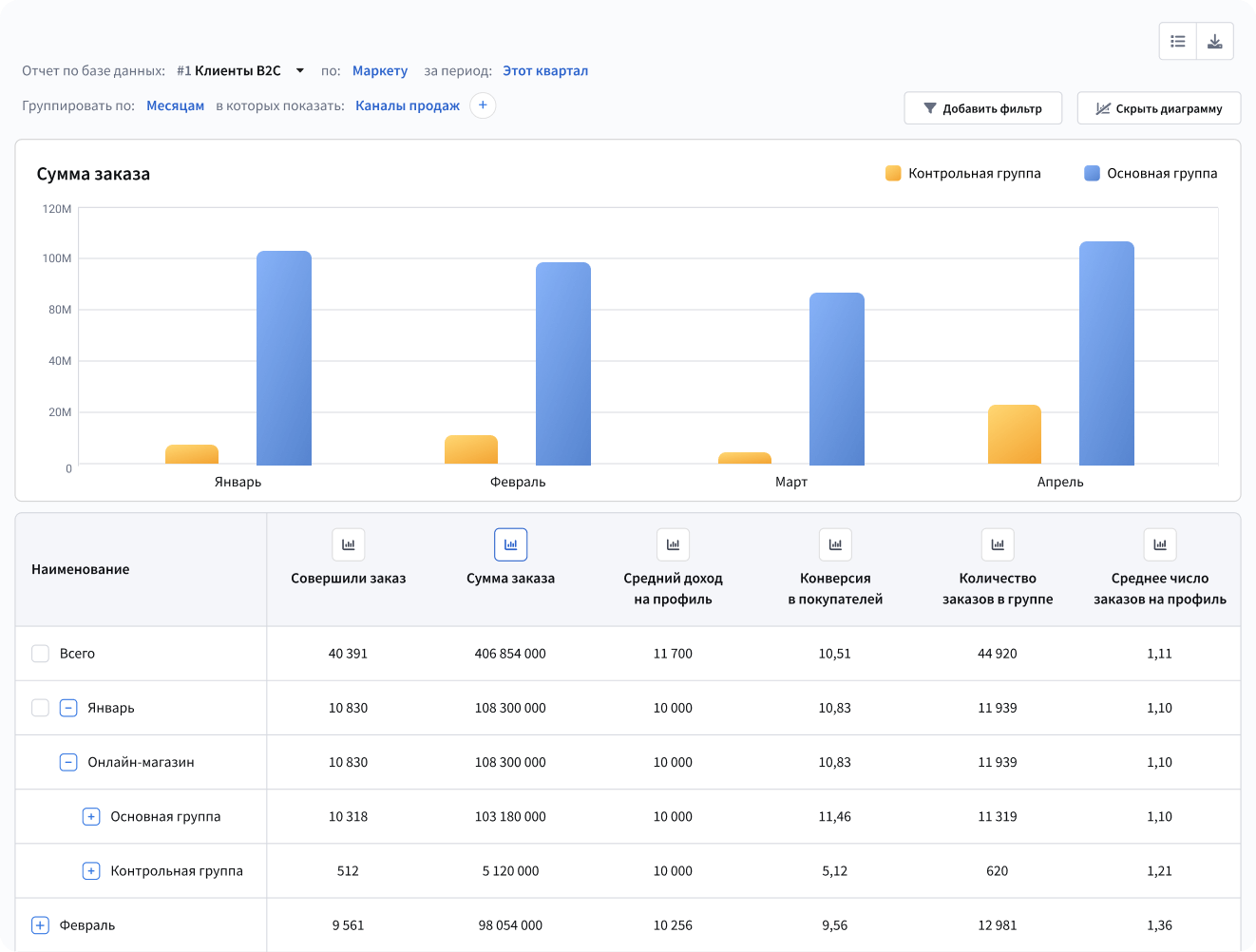Click the Этот квартал period link

tap(544, 70)
